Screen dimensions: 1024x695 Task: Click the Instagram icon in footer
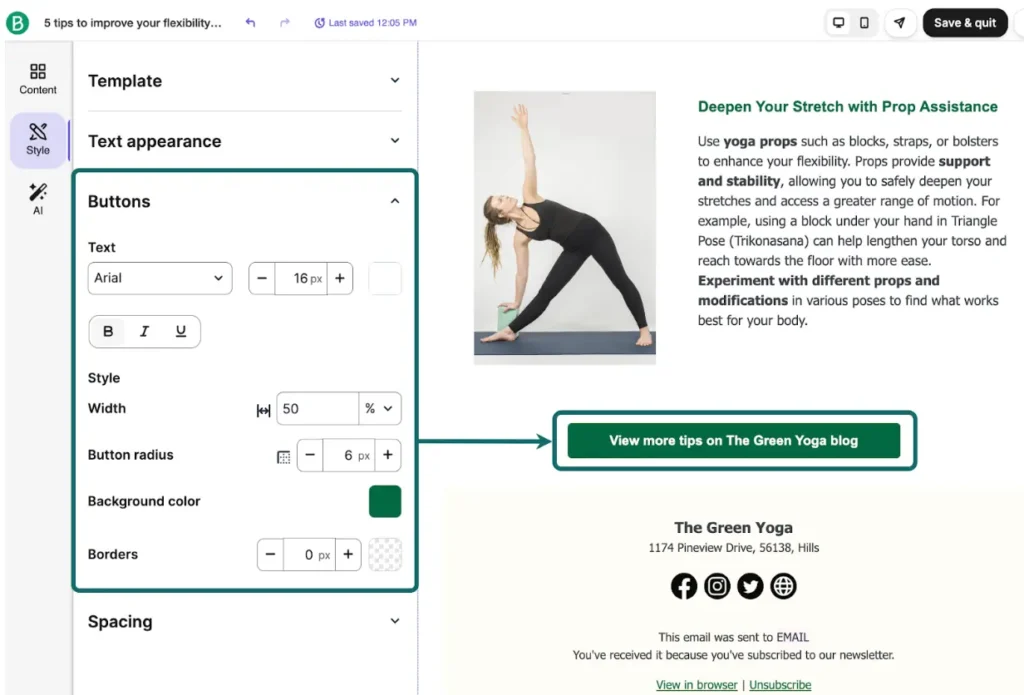click(717, 586)
